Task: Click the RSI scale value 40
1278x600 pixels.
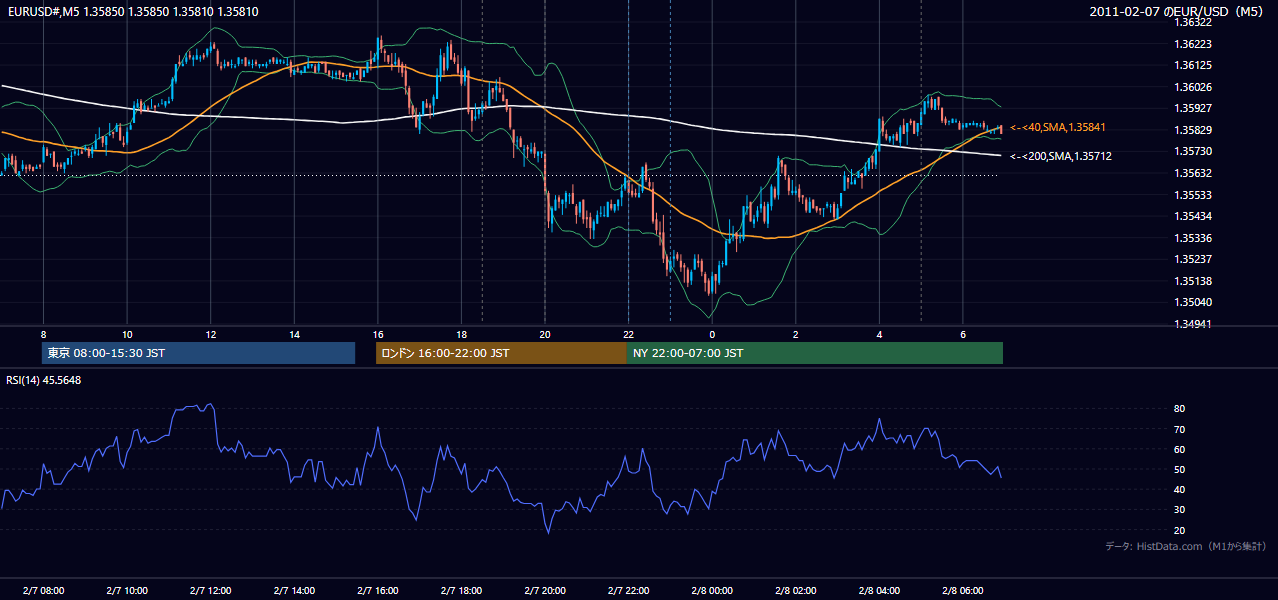Action: point(1180,489)
